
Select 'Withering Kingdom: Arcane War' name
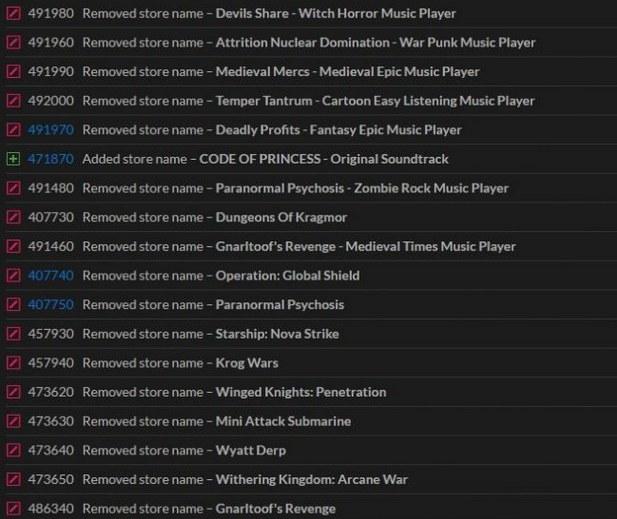[x=312, y=480]
